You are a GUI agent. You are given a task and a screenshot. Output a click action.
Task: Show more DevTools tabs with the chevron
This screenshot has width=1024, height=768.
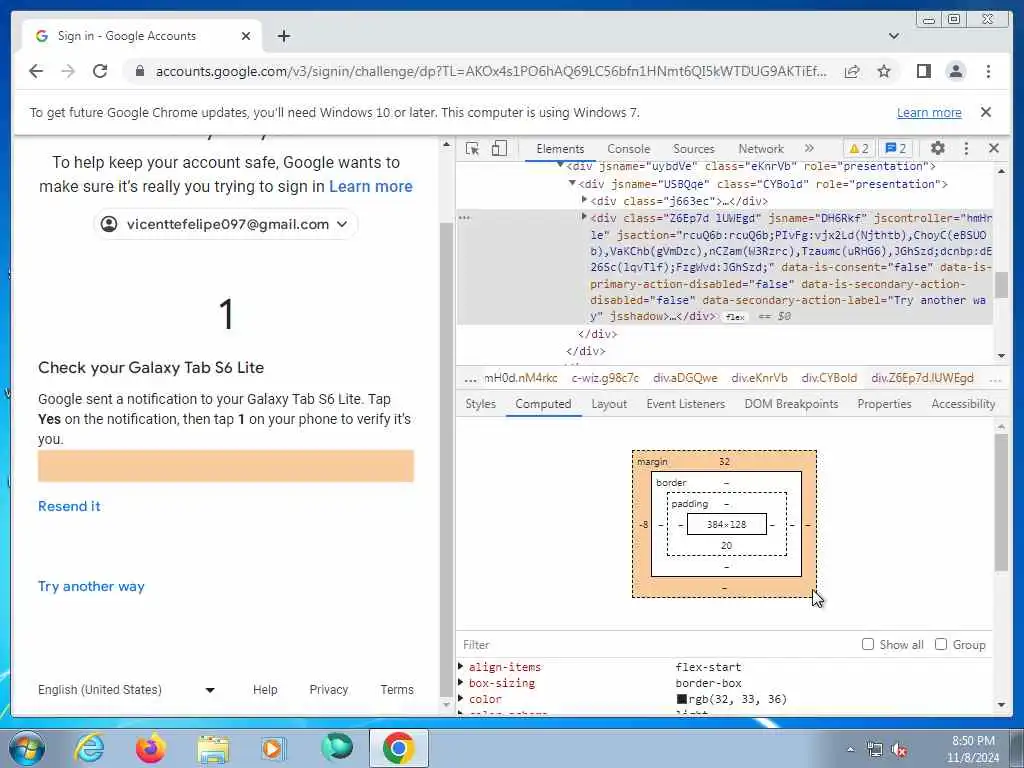coord(809,148)
